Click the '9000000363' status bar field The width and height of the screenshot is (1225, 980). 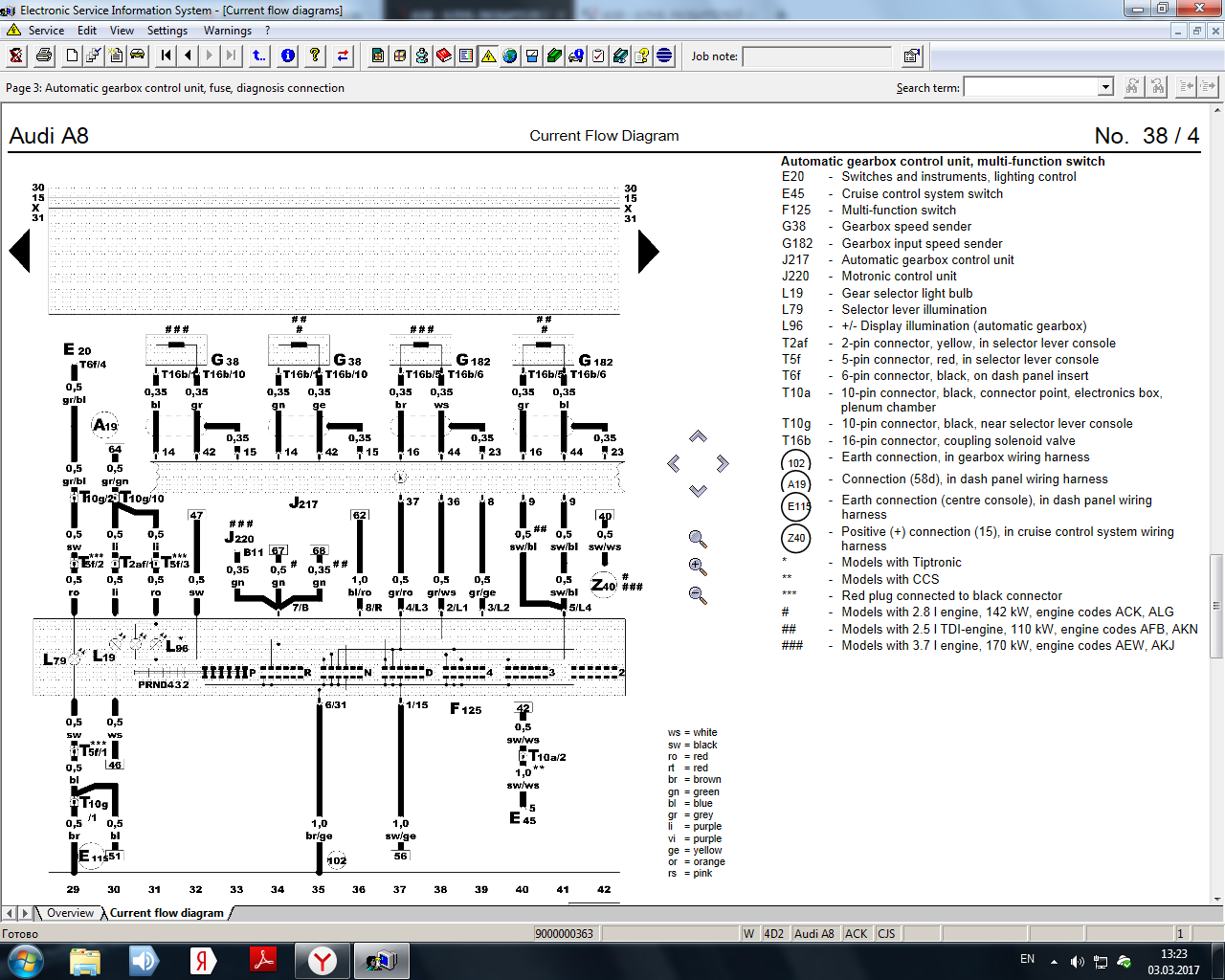[x=565, y=933]
